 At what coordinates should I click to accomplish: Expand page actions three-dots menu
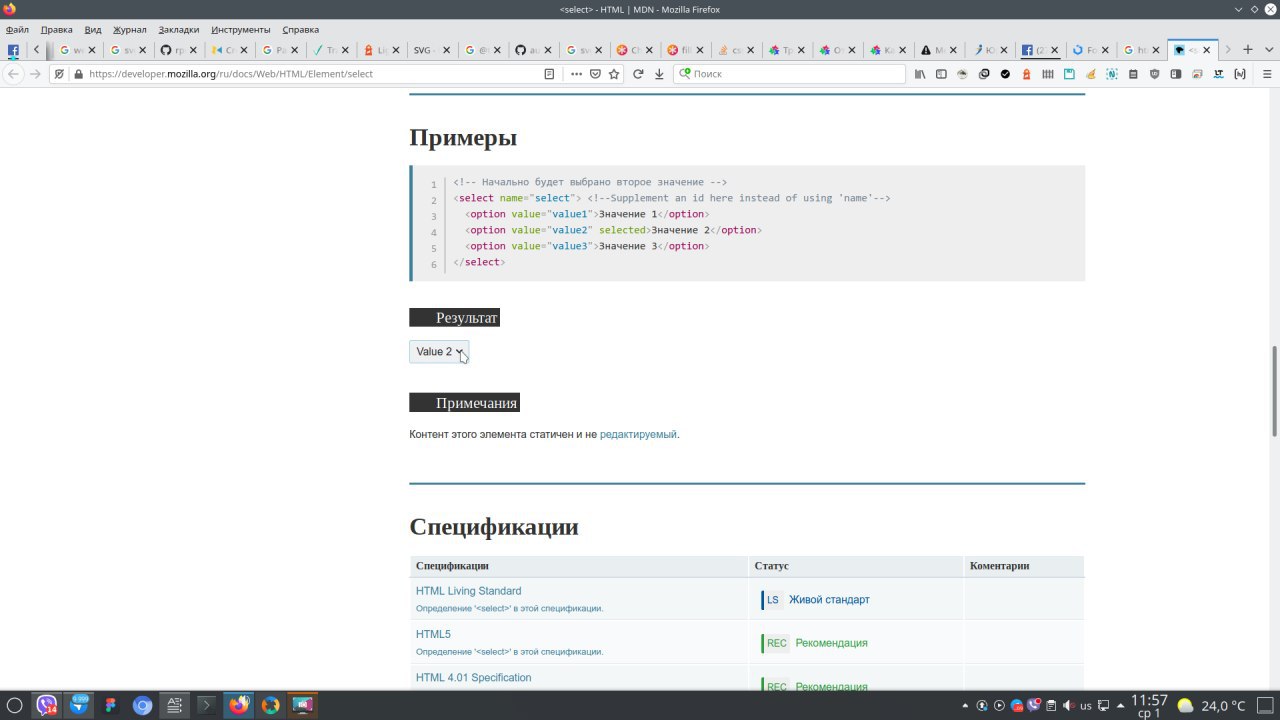576,74
